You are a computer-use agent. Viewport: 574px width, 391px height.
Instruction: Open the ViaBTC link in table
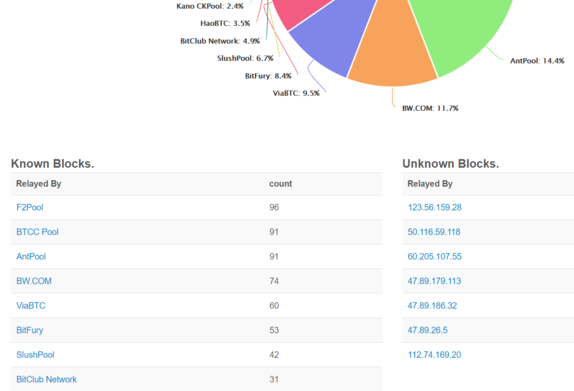tap(31, 305)
